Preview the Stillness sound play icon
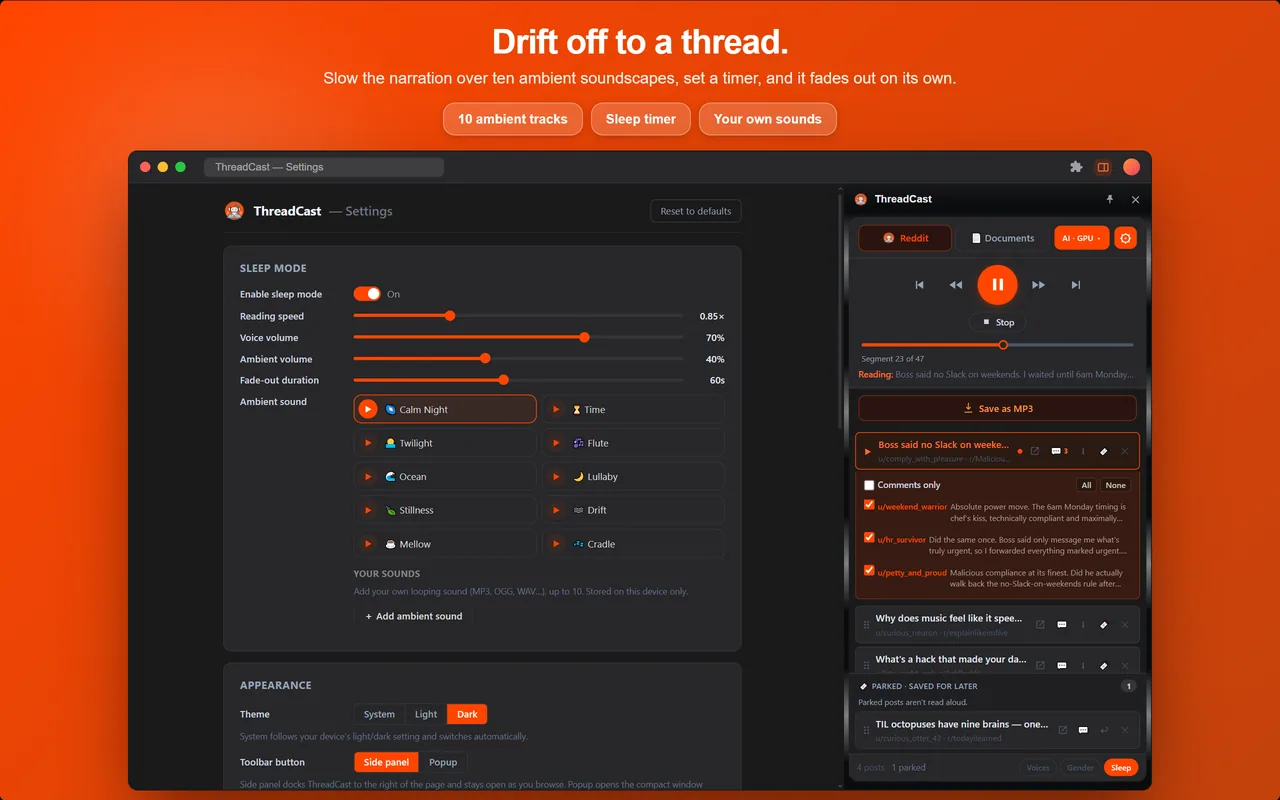This screenshot has width=1280, height=800. [368, 510]
